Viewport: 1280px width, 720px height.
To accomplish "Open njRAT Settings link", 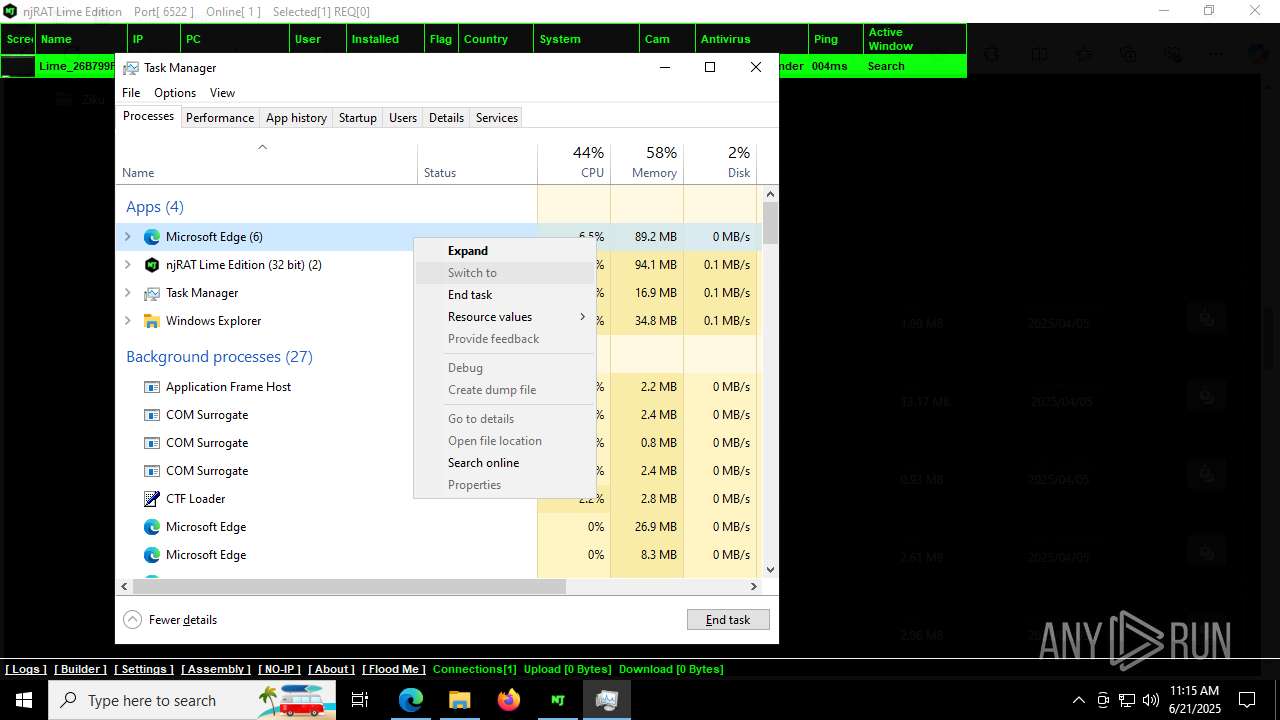I will pos(144,669).
